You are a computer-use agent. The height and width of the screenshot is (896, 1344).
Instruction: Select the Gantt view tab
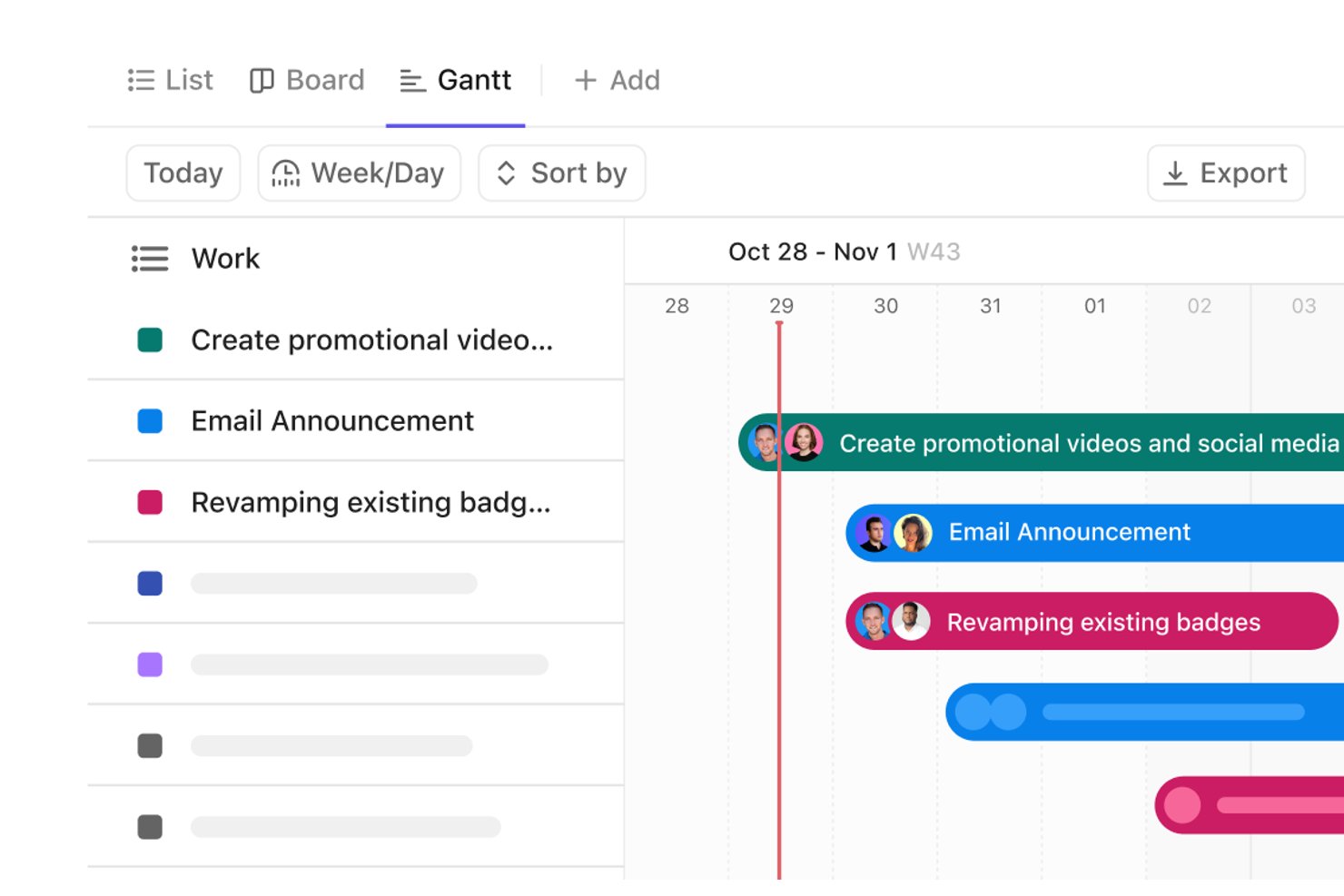tap(456, 80)
